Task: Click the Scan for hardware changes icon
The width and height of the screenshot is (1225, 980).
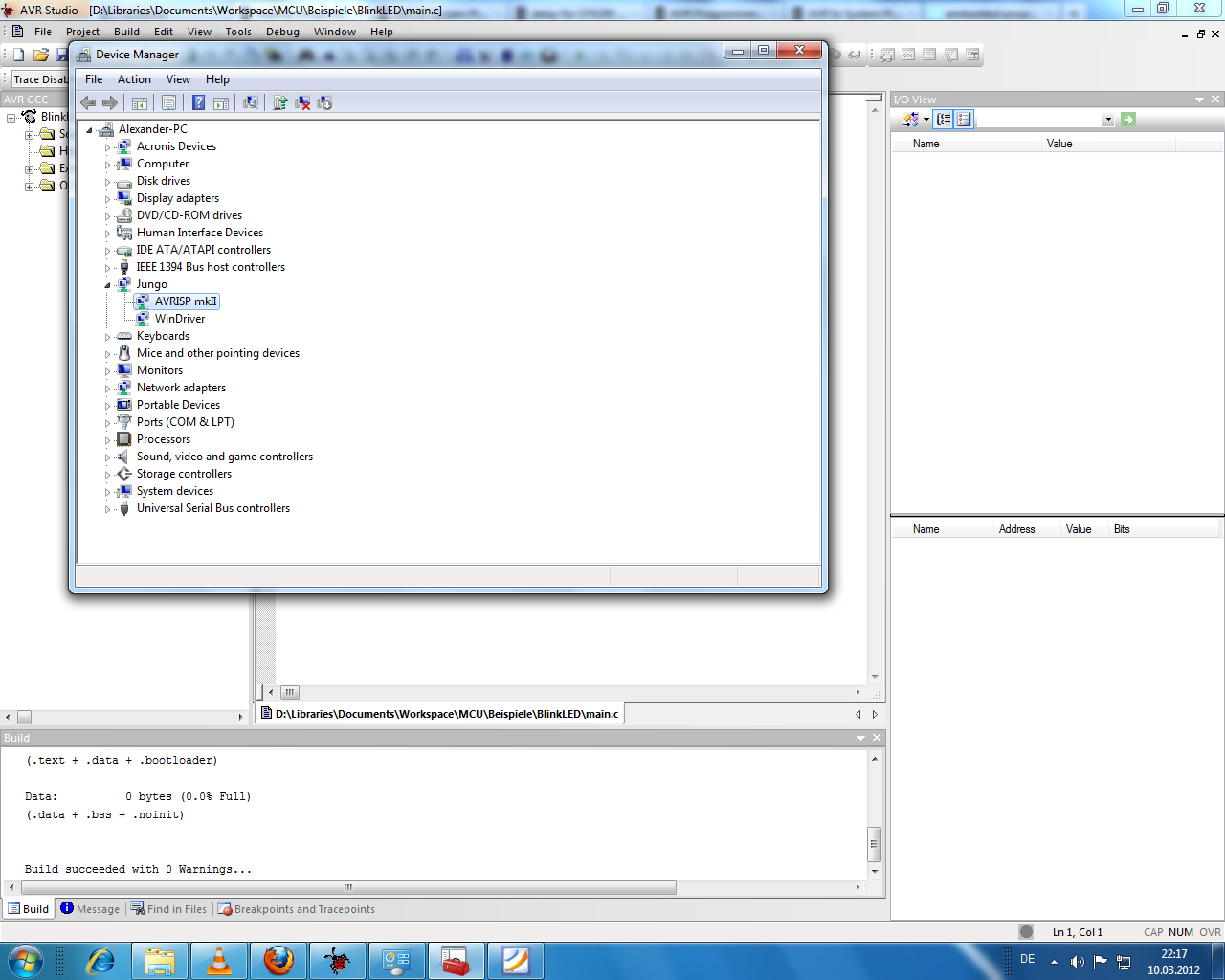Action: 251,102
